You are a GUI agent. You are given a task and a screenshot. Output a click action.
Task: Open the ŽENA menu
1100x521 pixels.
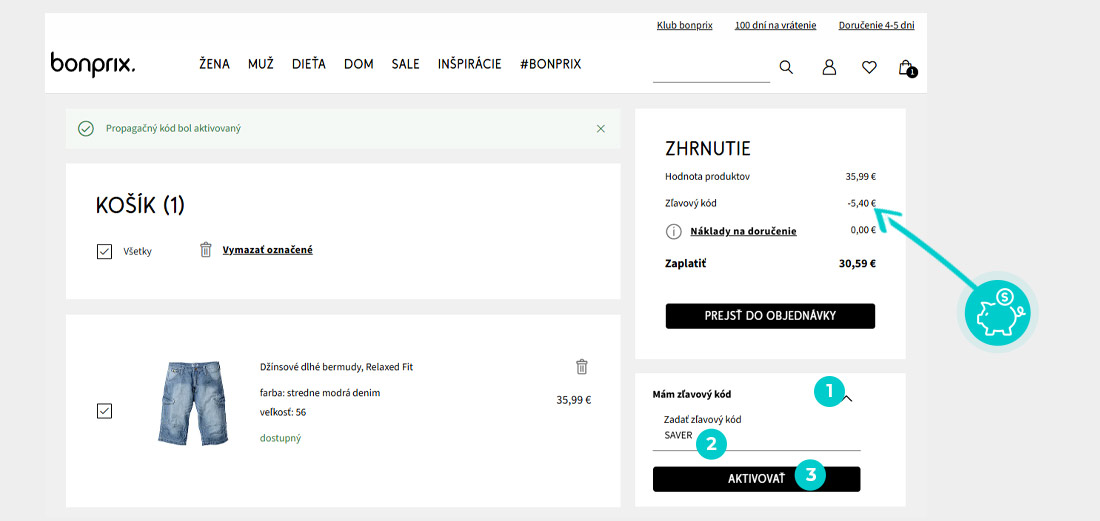(214, 65)
